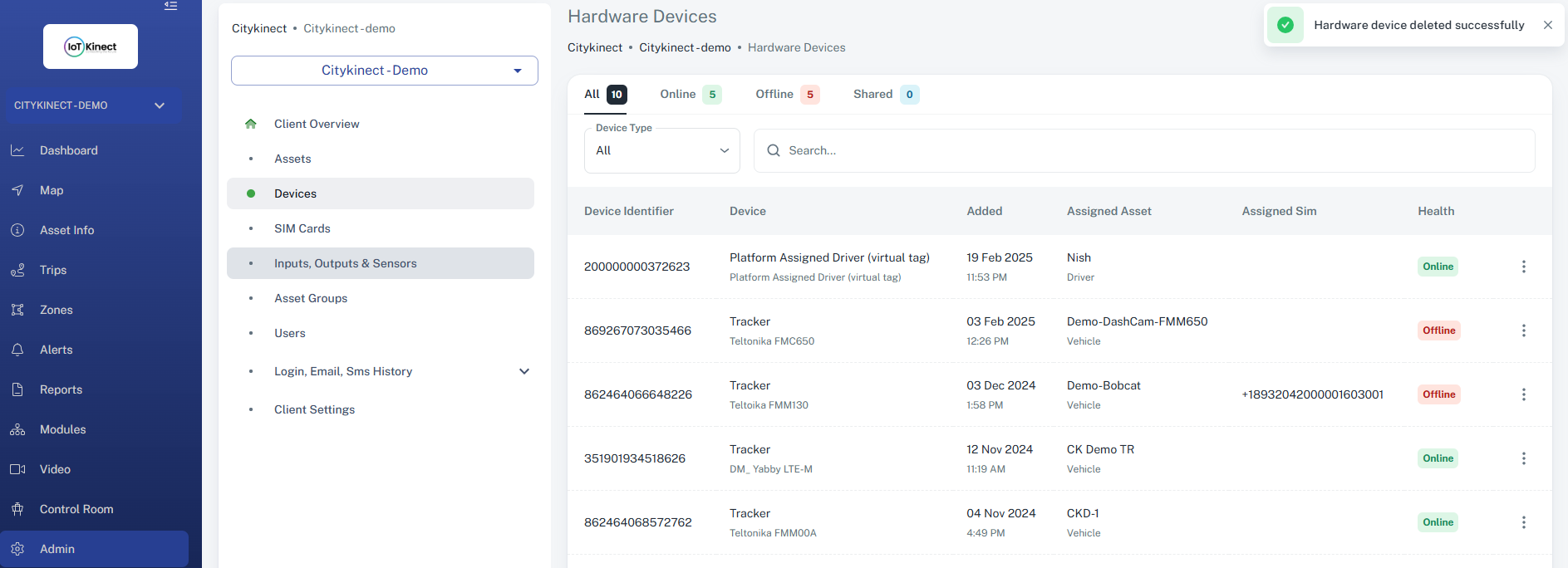Open kebab menu for device 200000000372623
Viewport: 1568px width, 568px height.
pos(1523,267)
